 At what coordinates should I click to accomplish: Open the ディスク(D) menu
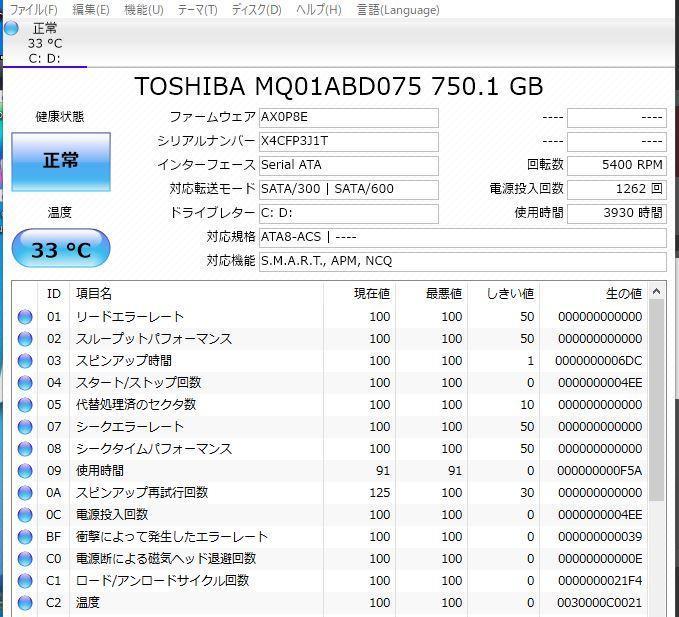(256, 10)
